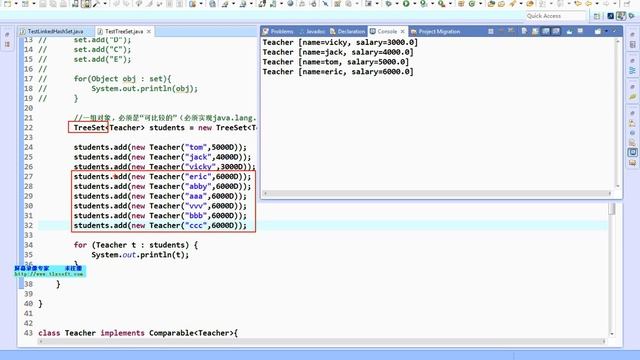Switch to the Java EE perspective
This screenshot has height=360, width=640.
[611, 16]
